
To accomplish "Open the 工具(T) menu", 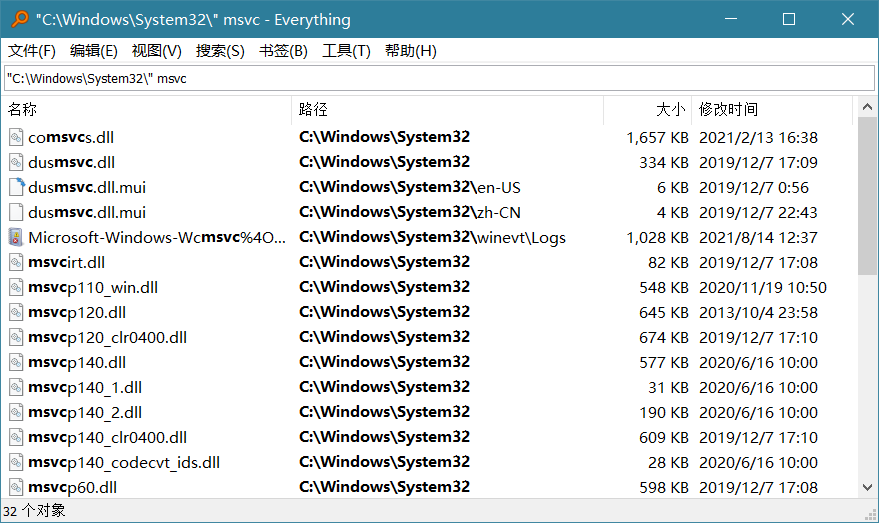I will pyautogui.click(x=346, y=51).
